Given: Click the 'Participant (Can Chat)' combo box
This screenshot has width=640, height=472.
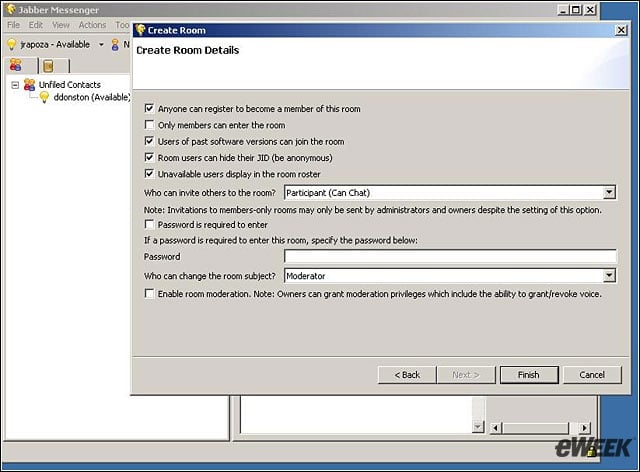Looking at the screenshot, I should [450, 192].
